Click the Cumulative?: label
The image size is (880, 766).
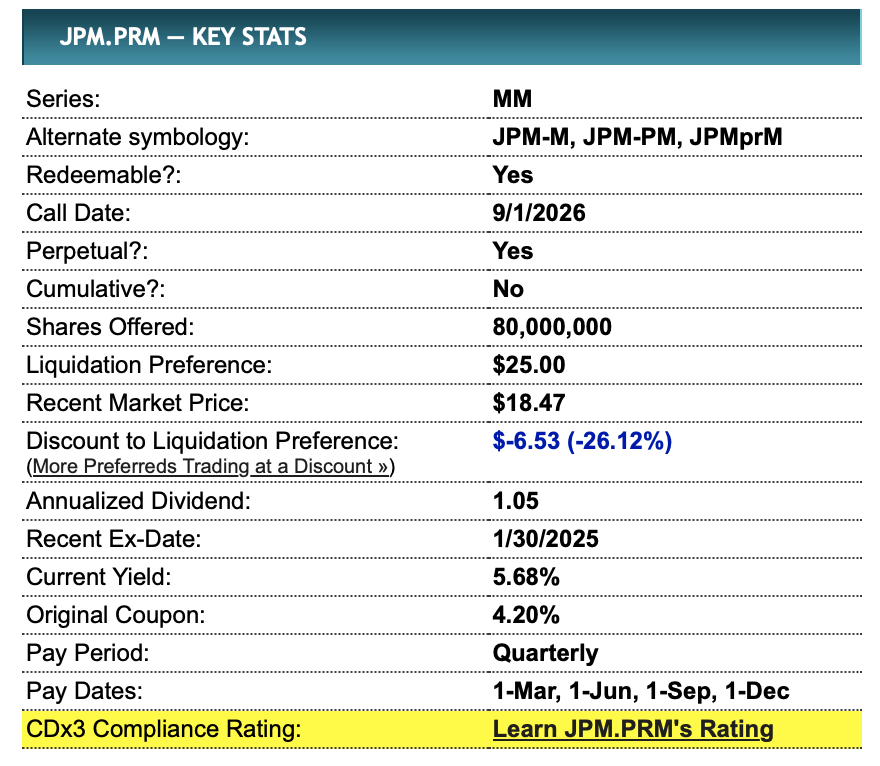pos(95,289)
